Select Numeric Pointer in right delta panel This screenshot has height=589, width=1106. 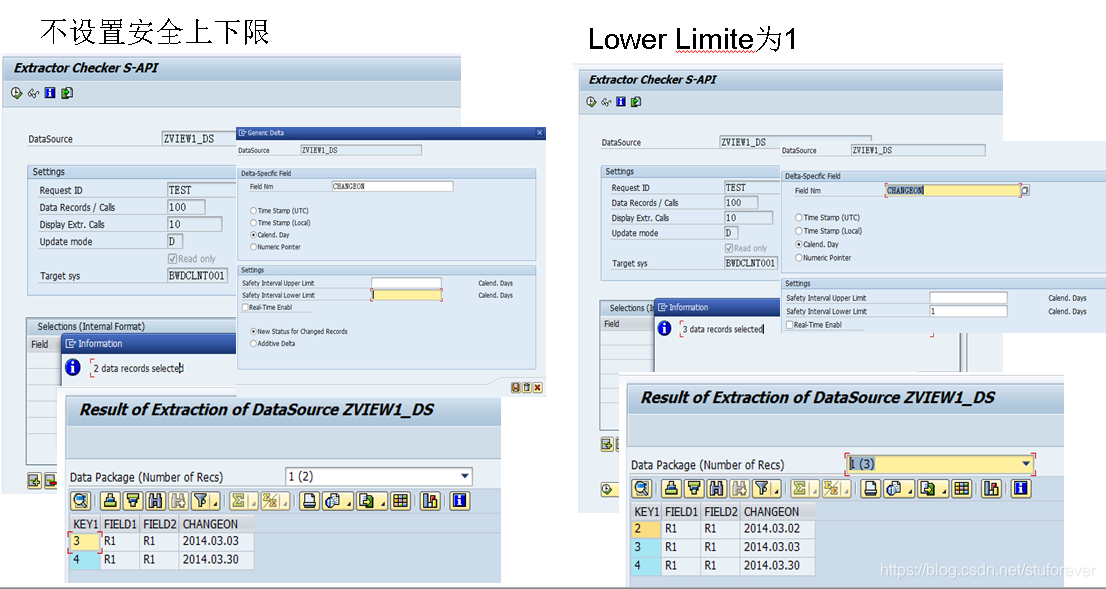tap(799, 258)
